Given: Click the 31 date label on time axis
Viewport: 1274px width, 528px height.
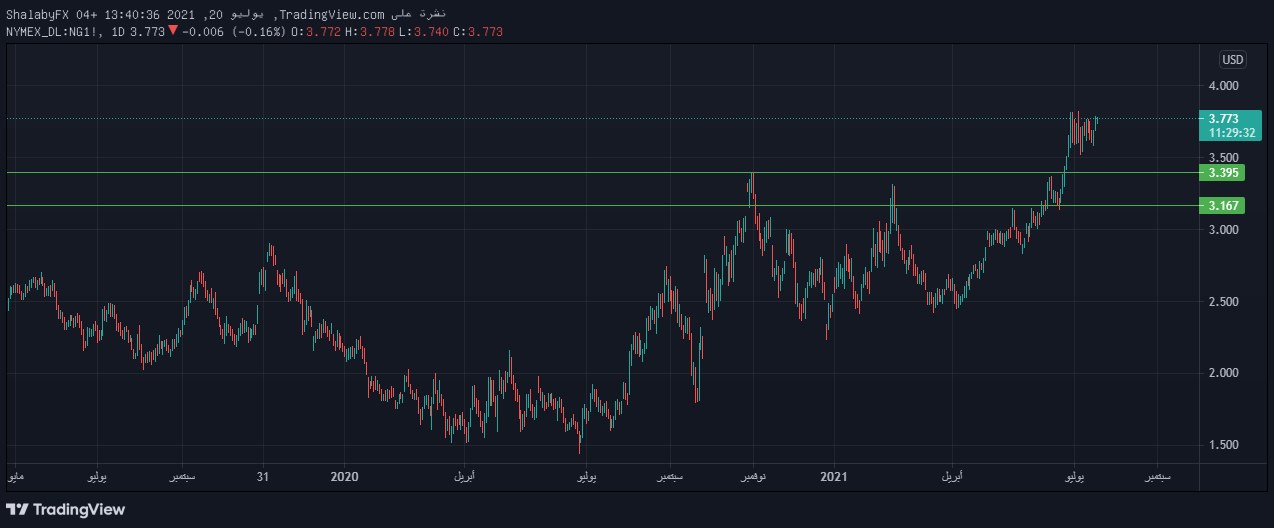Looking at the screenshot, I should coord(262,477).
